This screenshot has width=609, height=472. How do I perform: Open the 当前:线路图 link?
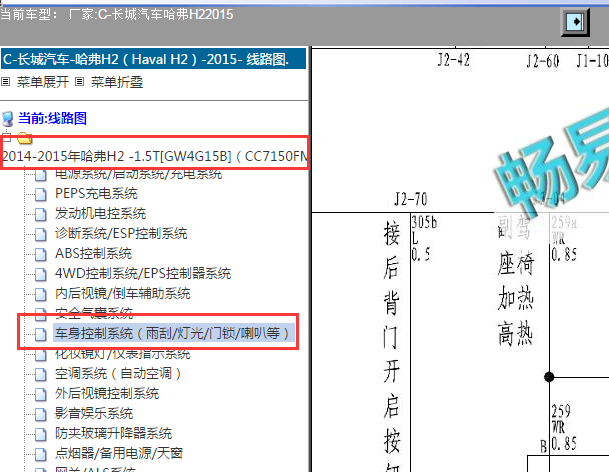click(52, 118)
